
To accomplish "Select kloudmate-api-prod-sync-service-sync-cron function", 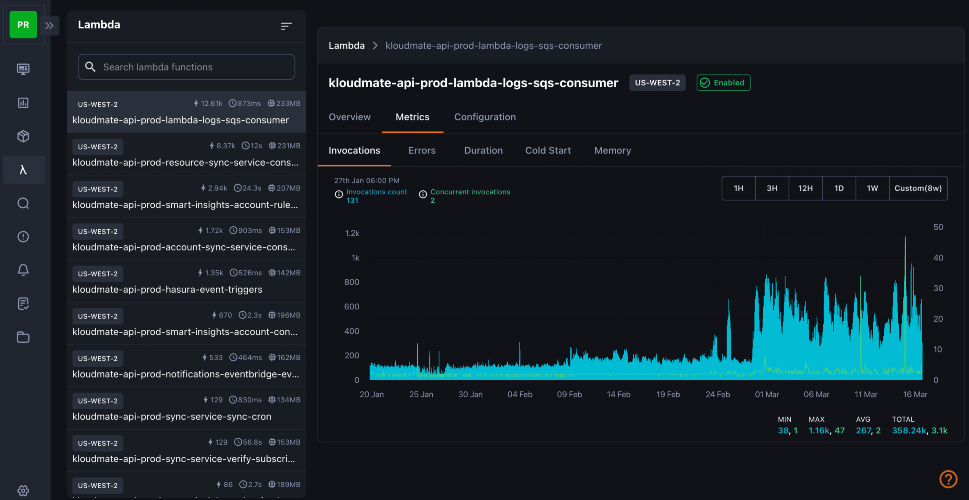I will [186, 409].
